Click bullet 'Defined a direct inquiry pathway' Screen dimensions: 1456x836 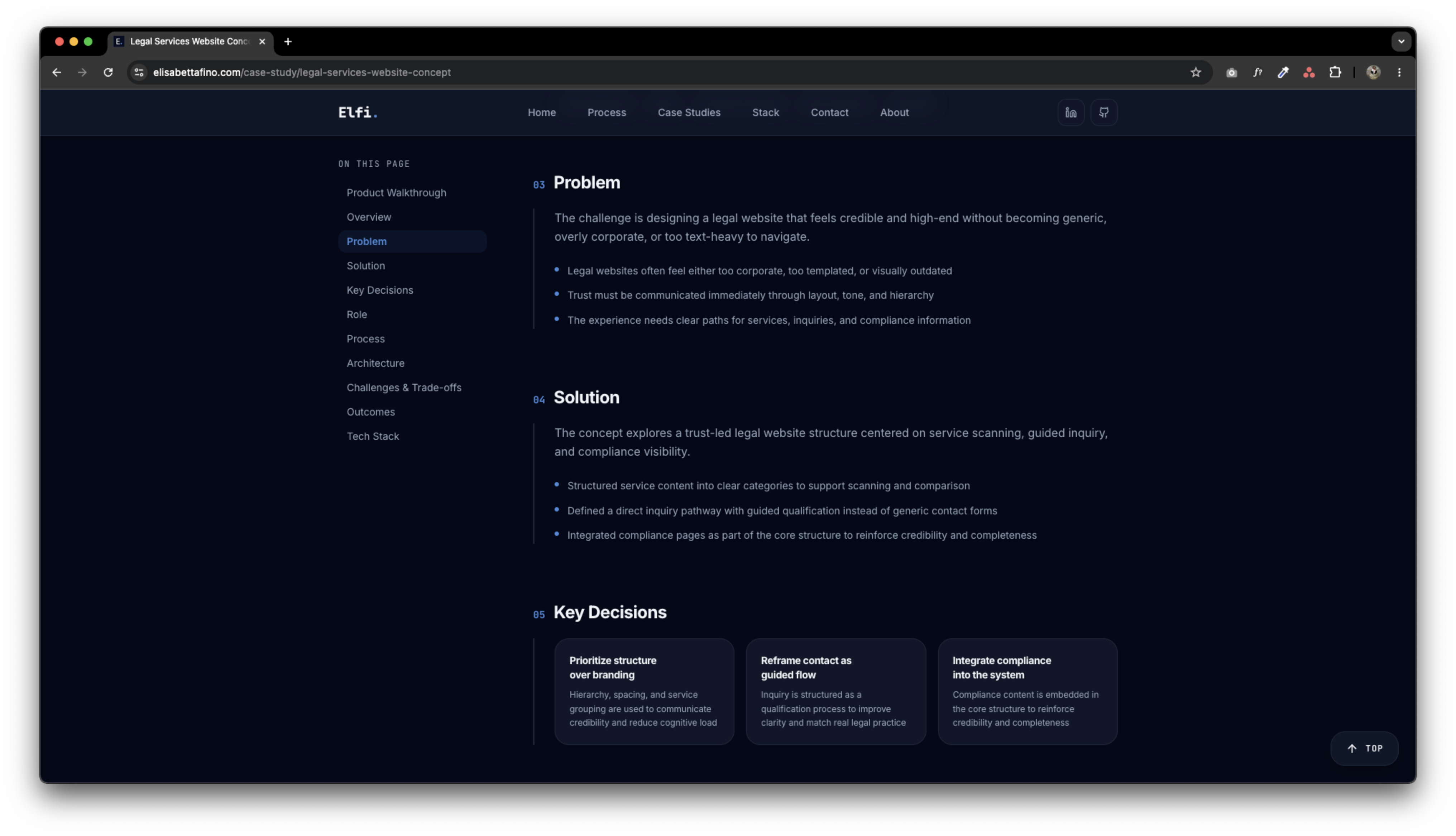click(782, 511)
